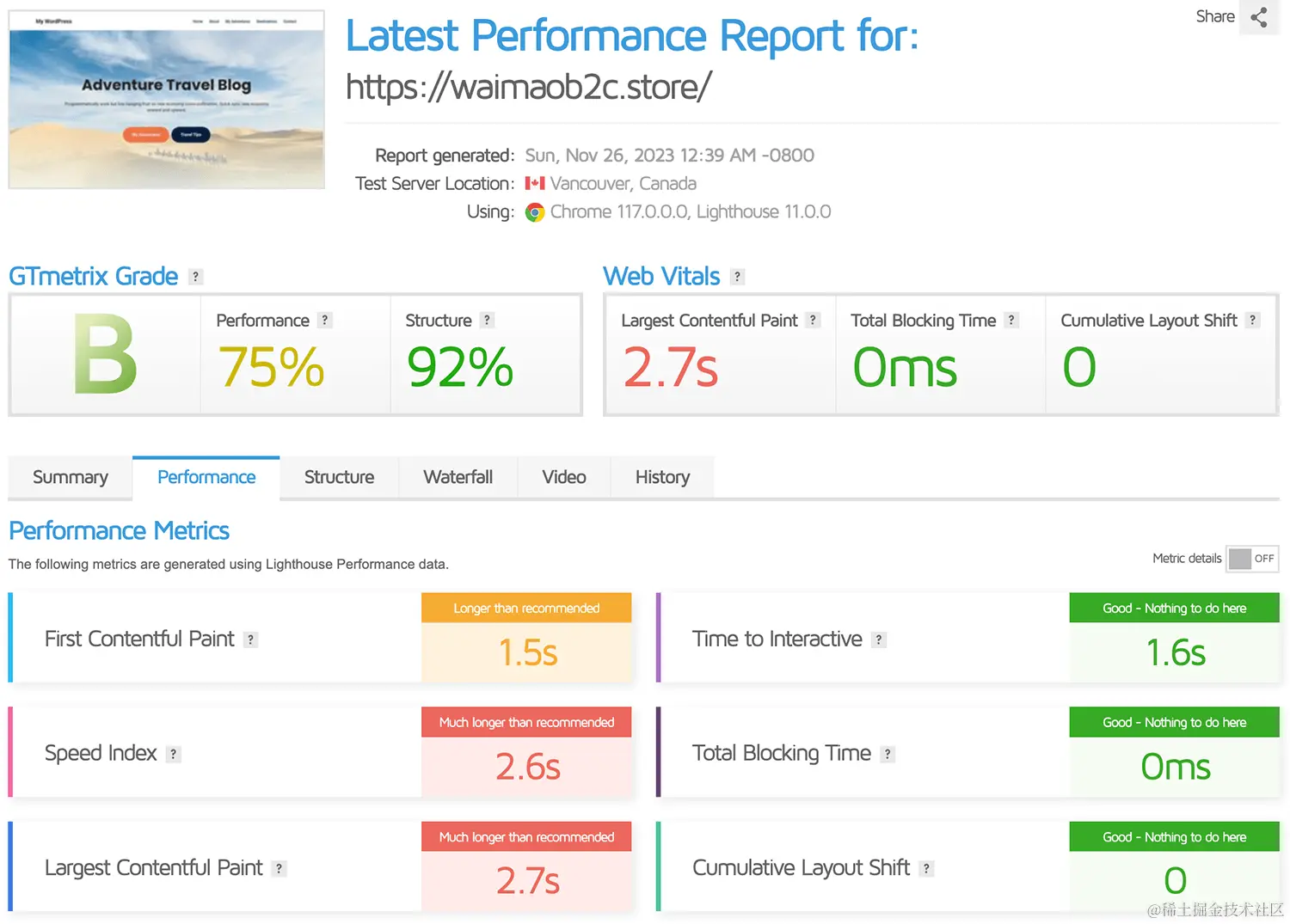The width and height of the screenshot is (1290, 924).
Task: Open help icon beside Total Blocking Time metric row
Action: (x=888, y=754)
